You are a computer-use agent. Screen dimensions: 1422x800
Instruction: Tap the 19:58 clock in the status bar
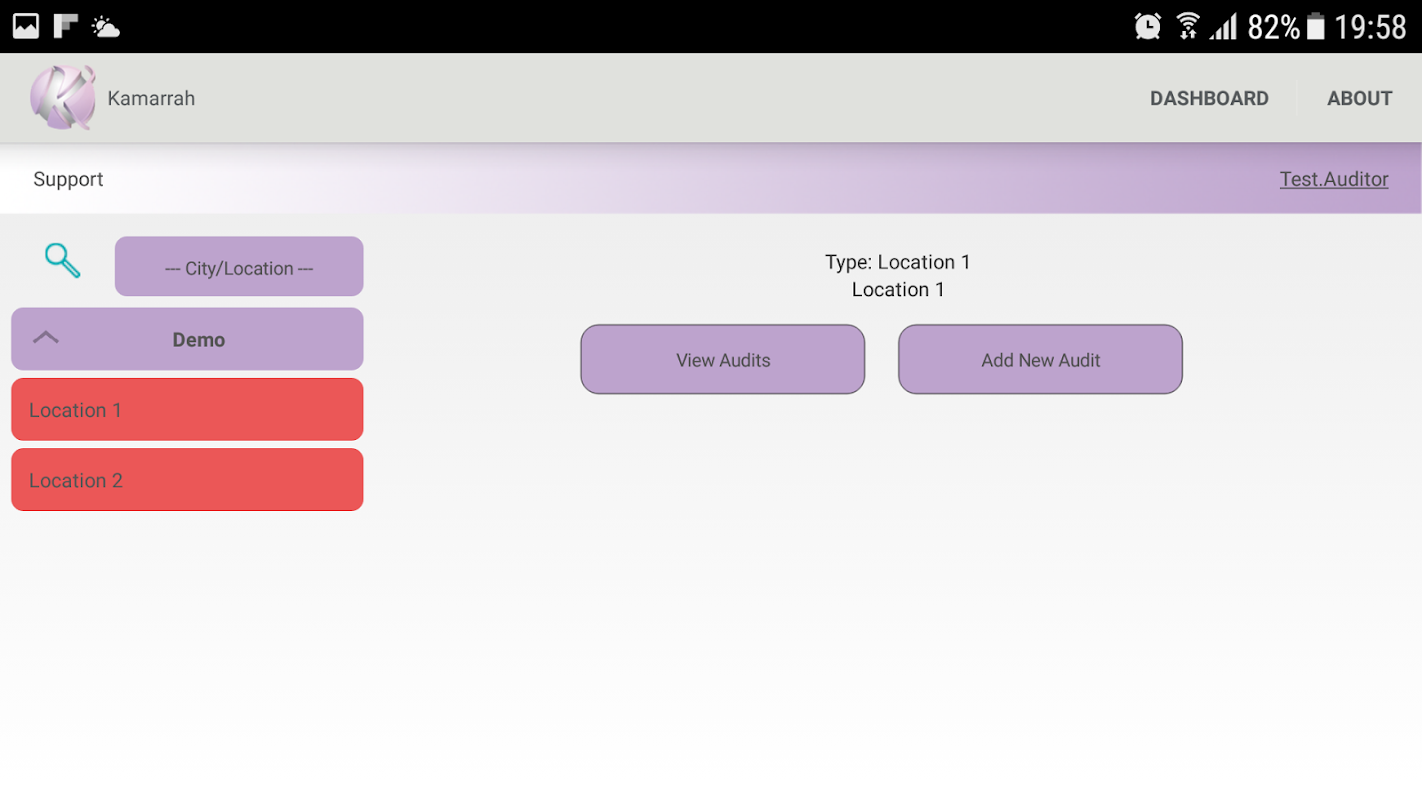point(1370,27)
